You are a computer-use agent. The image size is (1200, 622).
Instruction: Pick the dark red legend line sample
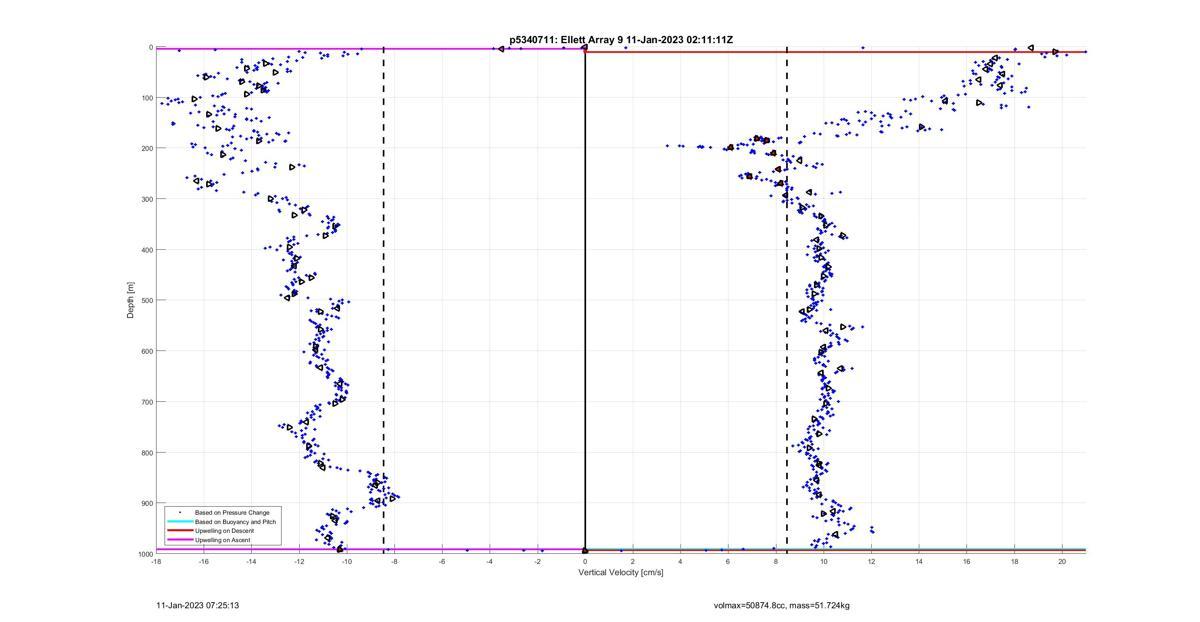(179, 531)
